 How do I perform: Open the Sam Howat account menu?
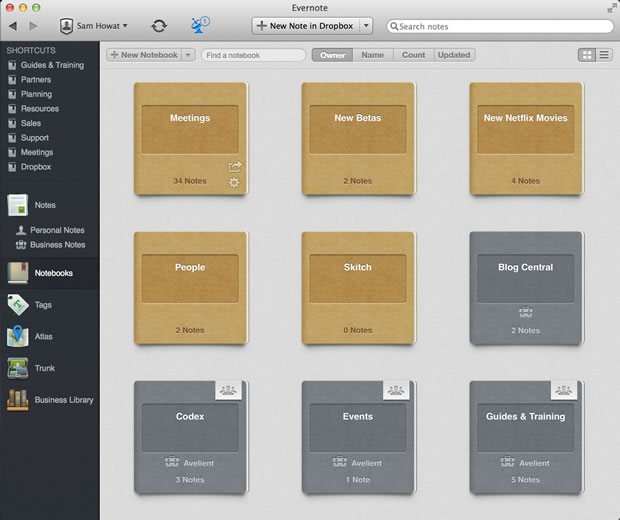93,26
